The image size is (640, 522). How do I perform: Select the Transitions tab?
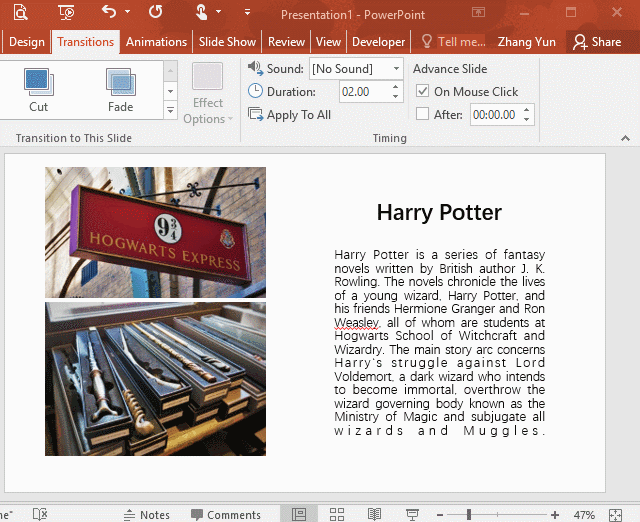point(86,42)
